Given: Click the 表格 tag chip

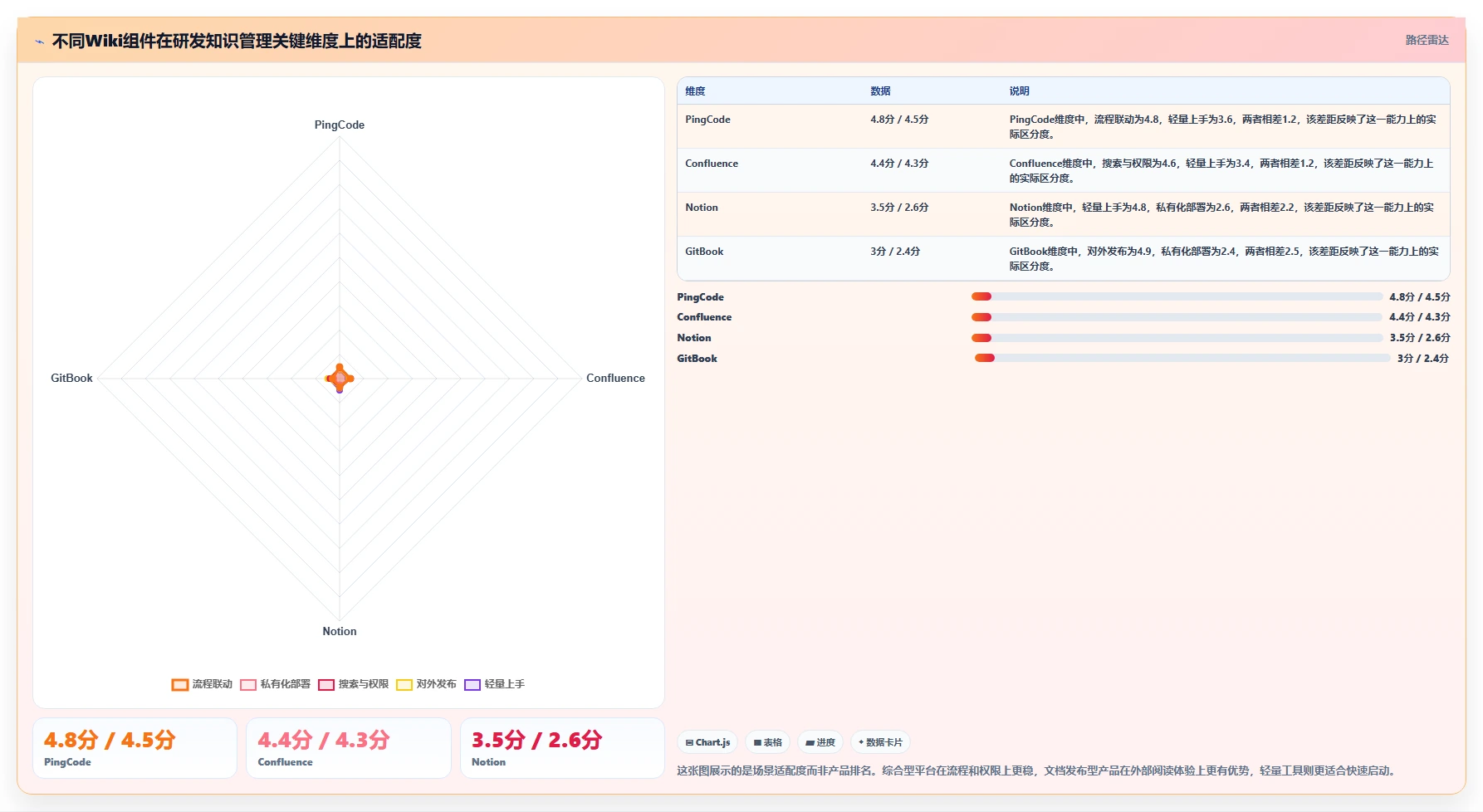Looking at the screenshot, I should [767, 742].
